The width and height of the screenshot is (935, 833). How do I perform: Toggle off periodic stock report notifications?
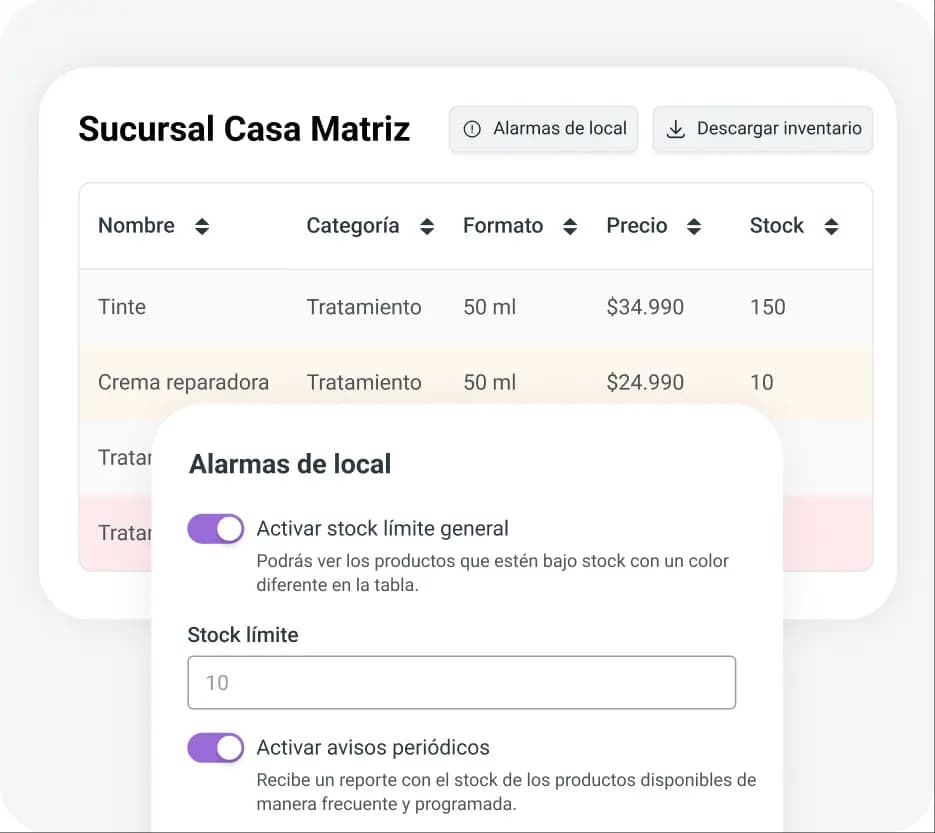tap(215, 747)
